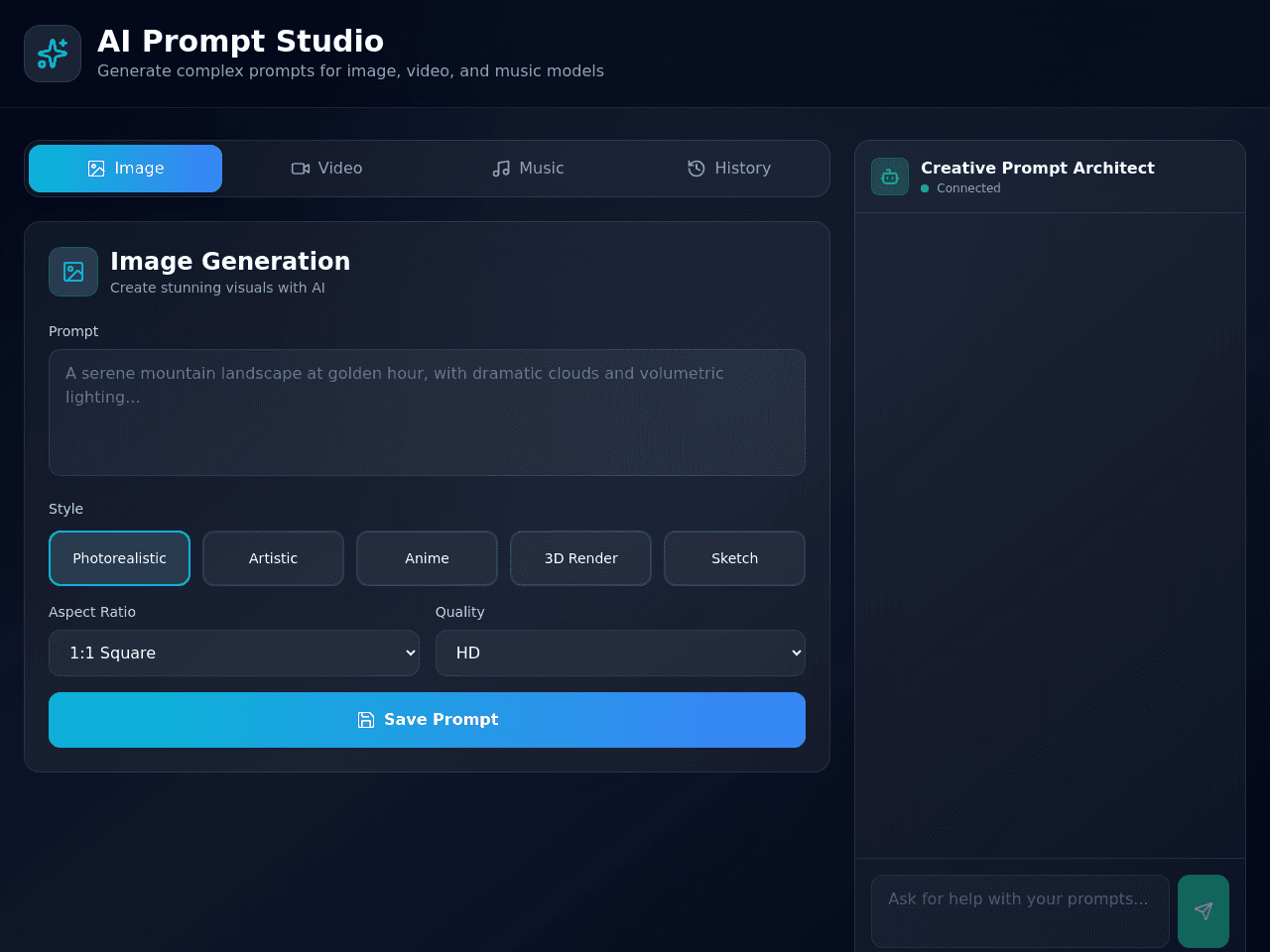Open the Music tab
Screen dimensions: 1270x952
[x=528, y=169]
